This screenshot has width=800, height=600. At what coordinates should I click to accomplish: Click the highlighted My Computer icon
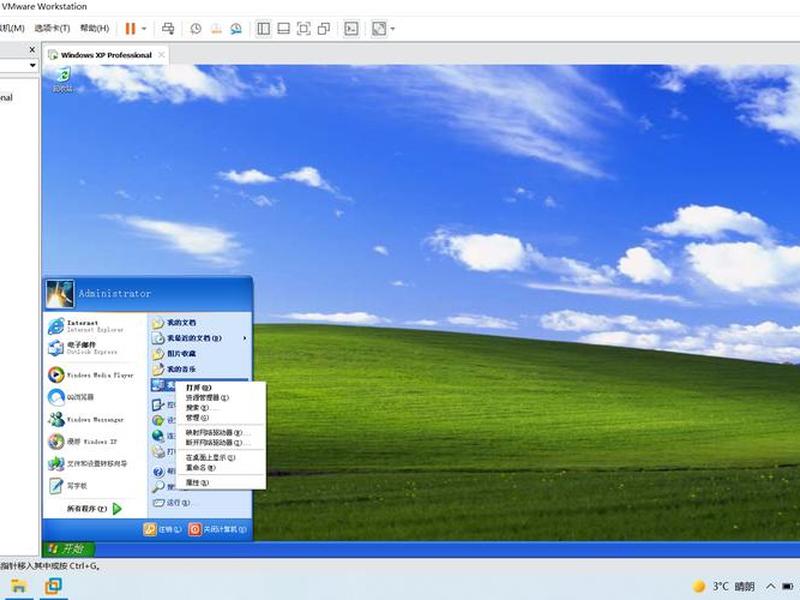tap(158, 385)
